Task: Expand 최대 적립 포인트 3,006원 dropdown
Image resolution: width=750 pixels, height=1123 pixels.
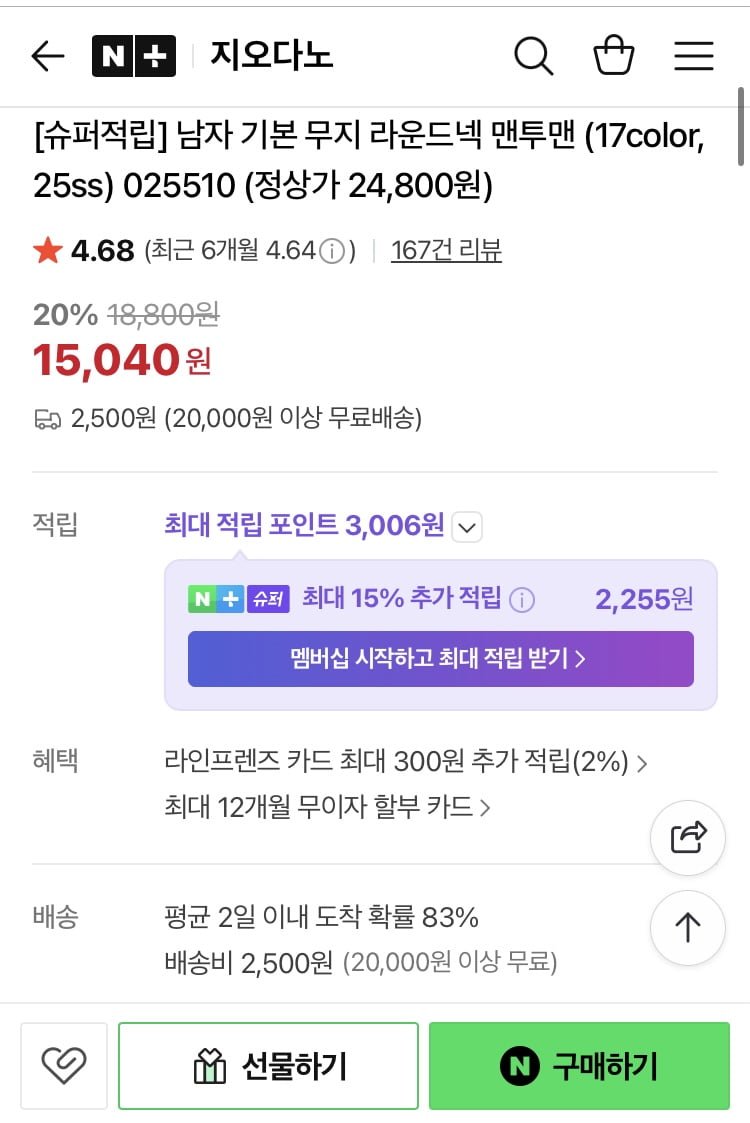Action: click(467, 526)
